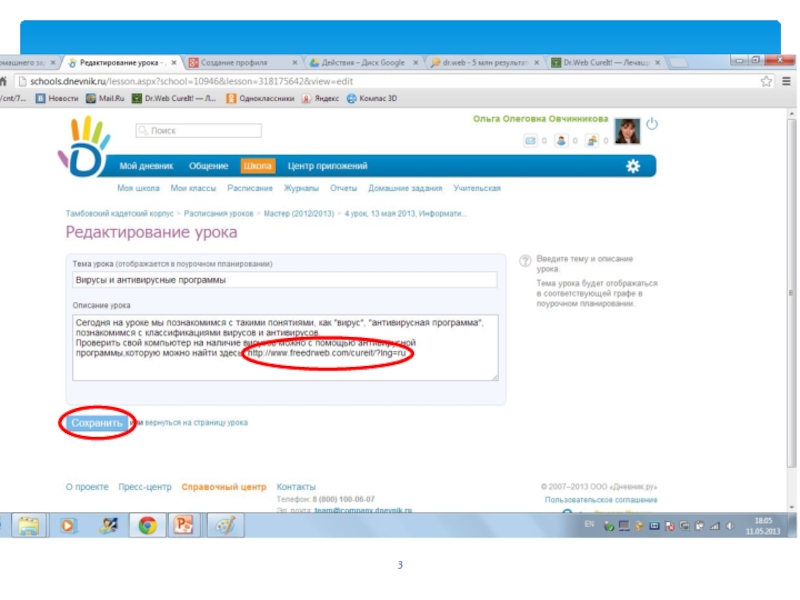
Task: Open the Пресс-центр footer link
Action: [145, 487]
